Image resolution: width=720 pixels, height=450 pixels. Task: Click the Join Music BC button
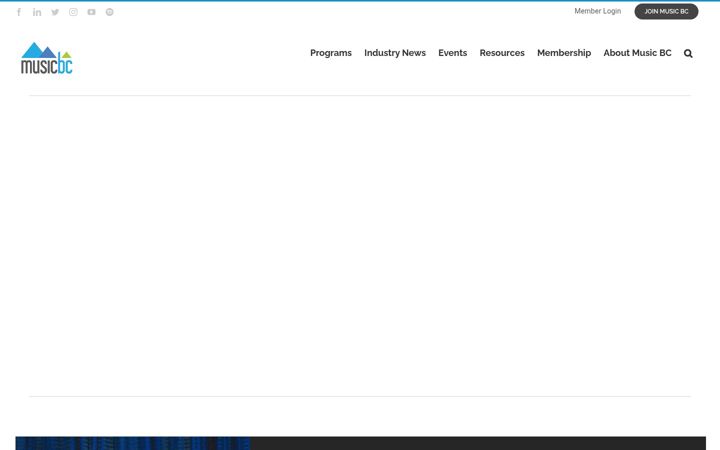coord(666,11)
